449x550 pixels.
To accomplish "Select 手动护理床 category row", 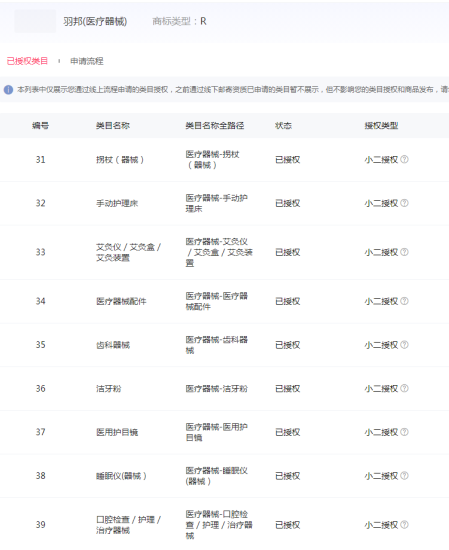I will pos(224,203).
